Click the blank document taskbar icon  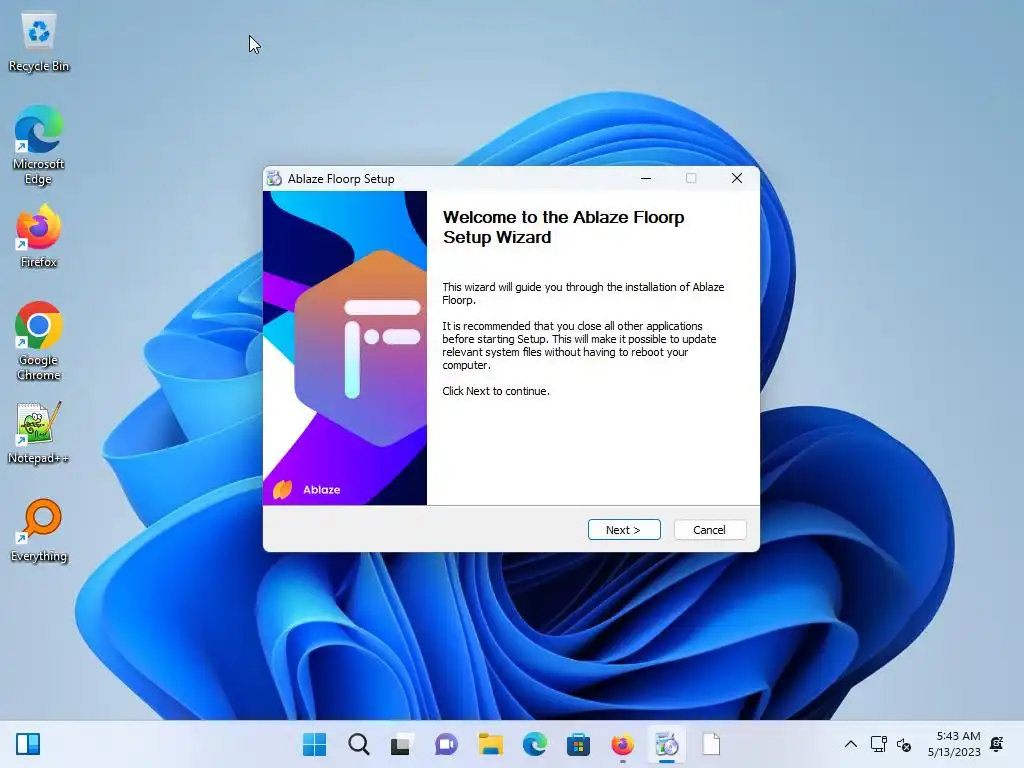pos(711,744)
